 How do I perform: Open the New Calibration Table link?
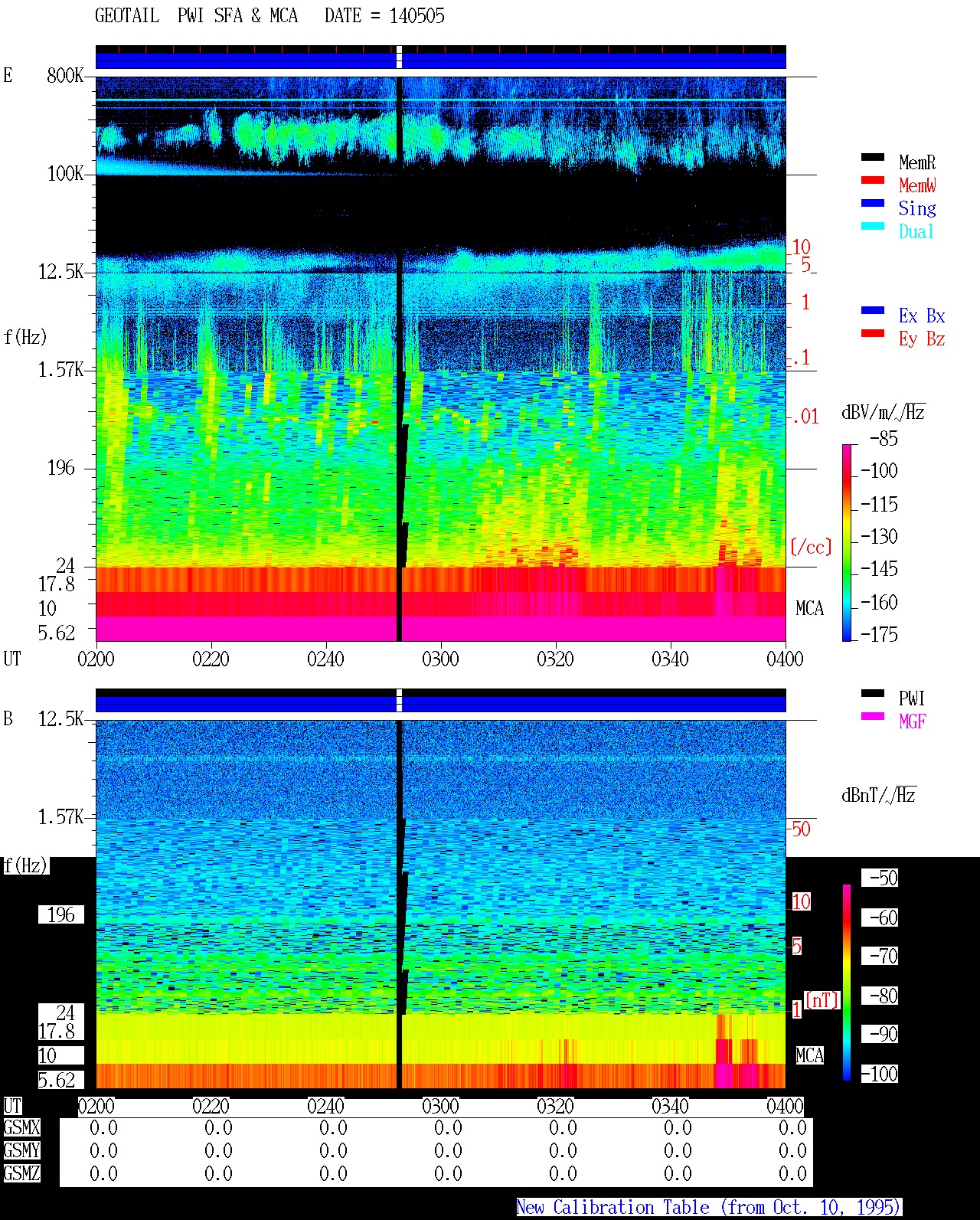coord(708,1207)
